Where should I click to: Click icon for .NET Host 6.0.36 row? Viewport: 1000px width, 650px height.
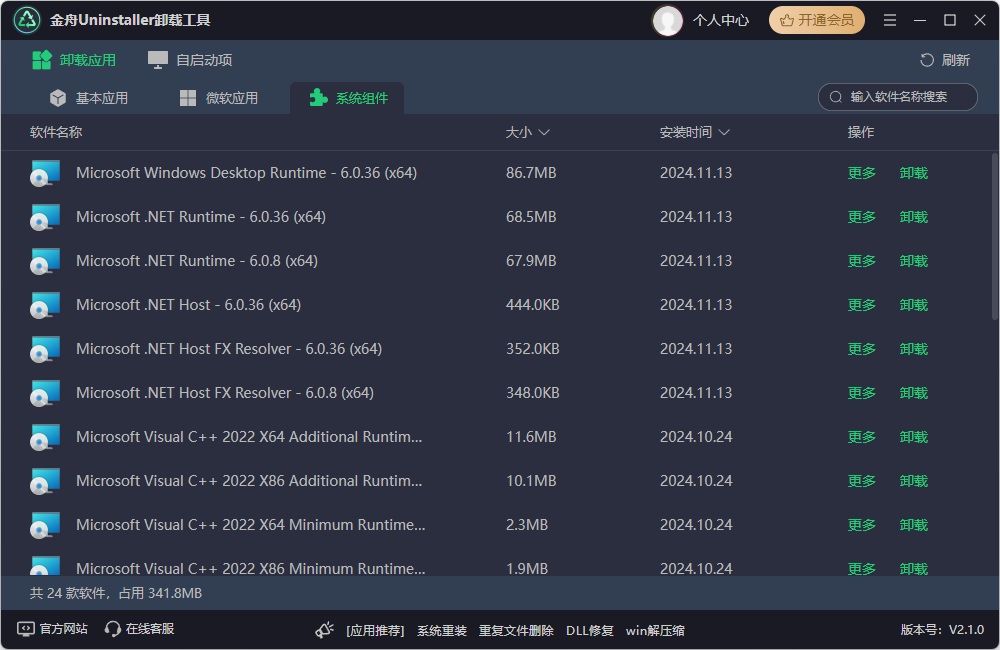click(x=45, y=306)
